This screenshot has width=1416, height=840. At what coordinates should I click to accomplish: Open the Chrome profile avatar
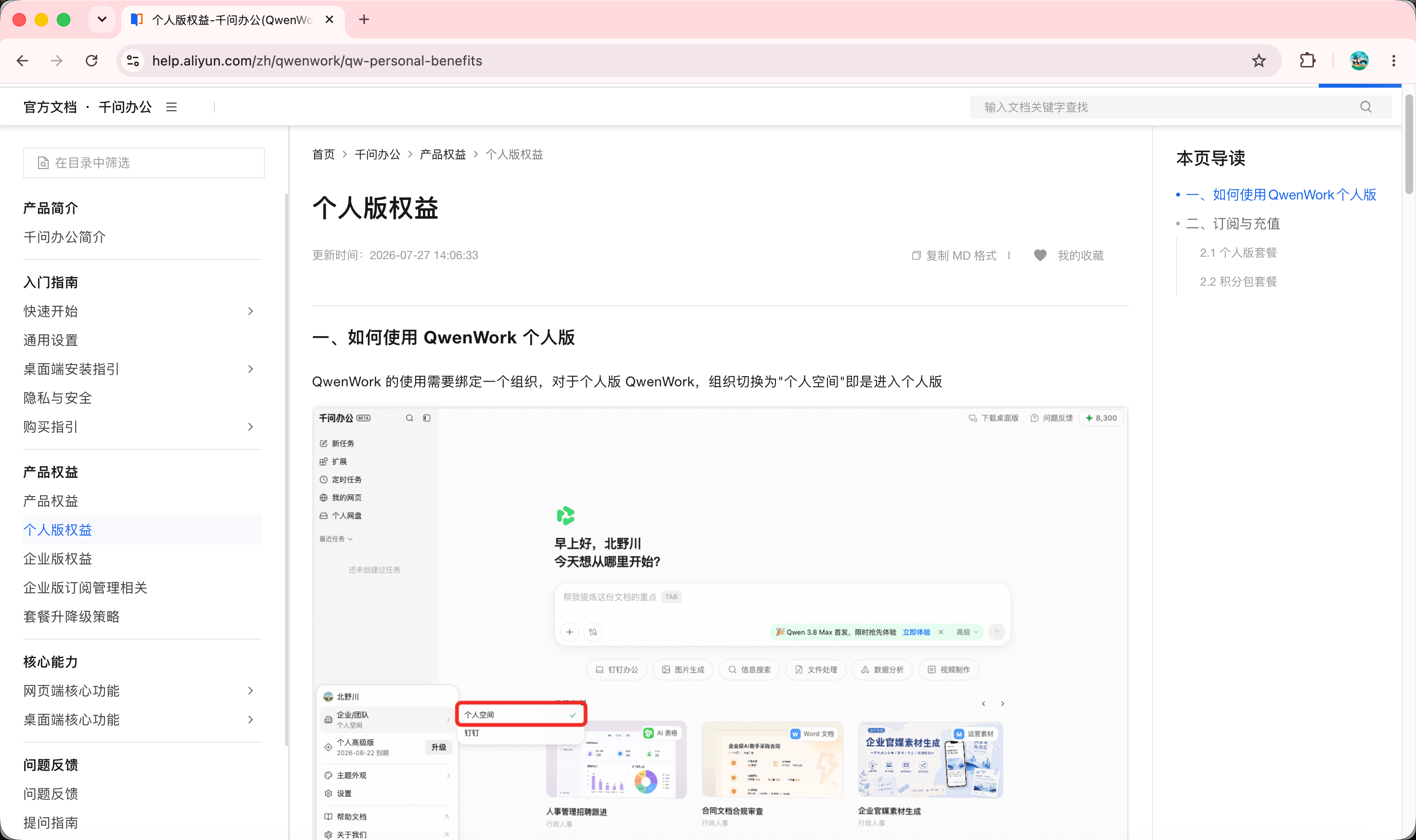(1359, 61)
